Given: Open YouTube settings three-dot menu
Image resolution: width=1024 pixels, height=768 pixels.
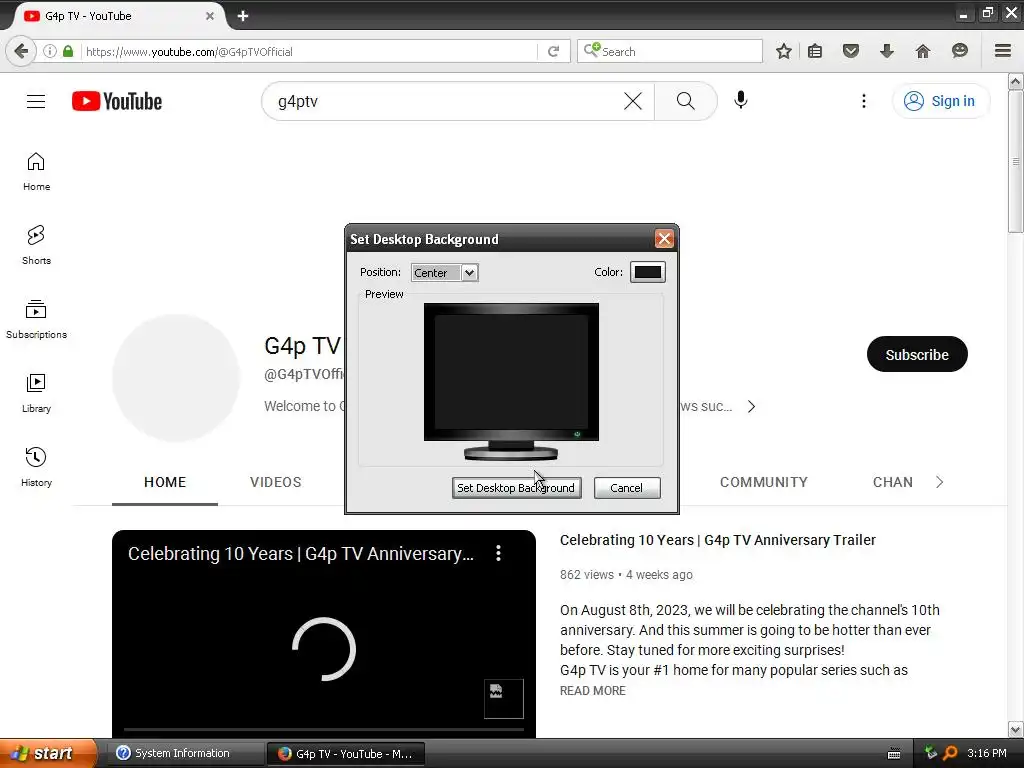Looking at the screenshot, I should (863, 101).
